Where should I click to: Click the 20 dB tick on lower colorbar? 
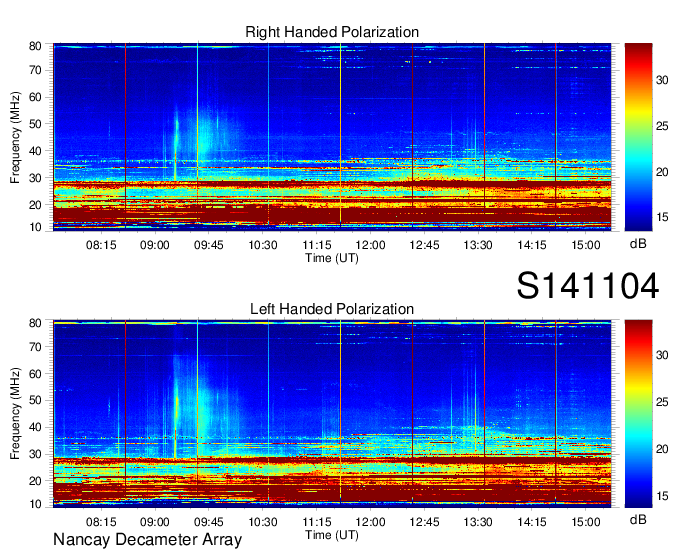coord(662,449)
